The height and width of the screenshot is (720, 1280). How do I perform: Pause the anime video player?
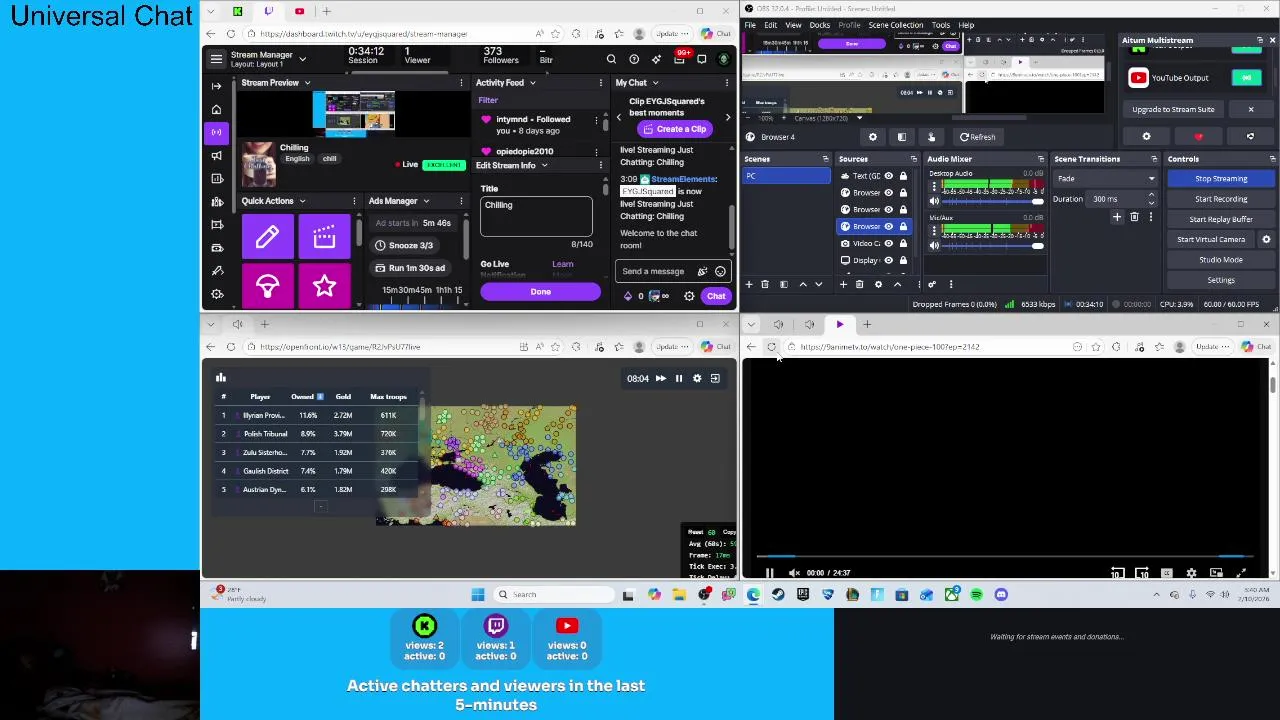click(769, 573)
